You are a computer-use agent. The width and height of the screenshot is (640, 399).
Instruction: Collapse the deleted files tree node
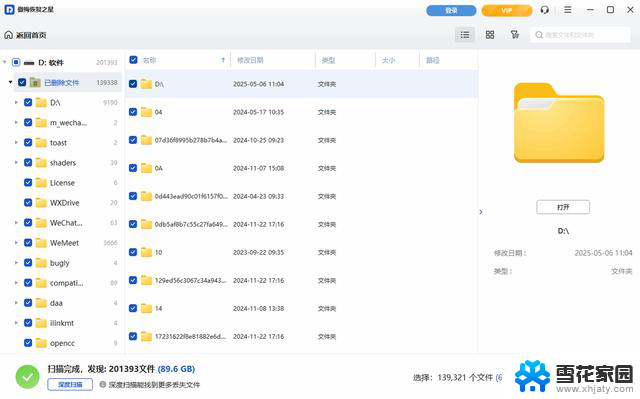tap(10, 82)
